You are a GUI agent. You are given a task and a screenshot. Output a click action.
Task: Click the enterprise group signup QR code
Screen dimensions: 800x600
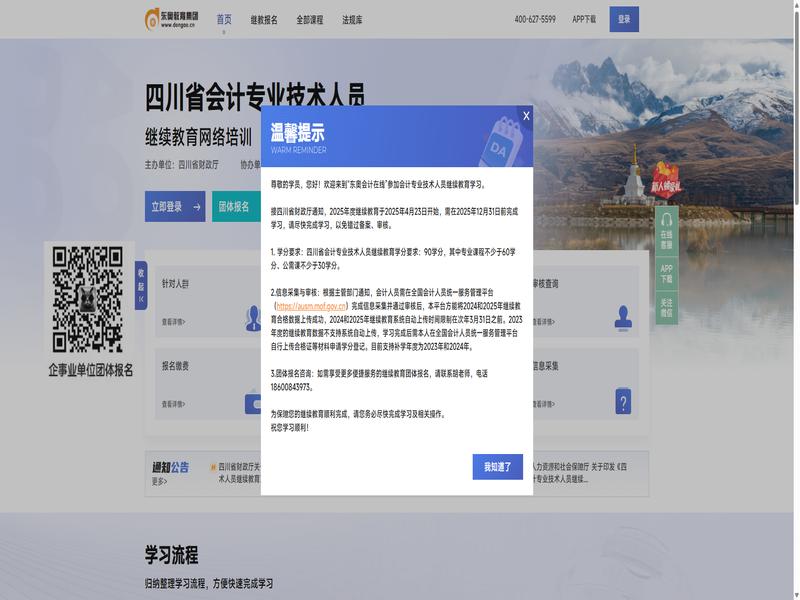90,299
